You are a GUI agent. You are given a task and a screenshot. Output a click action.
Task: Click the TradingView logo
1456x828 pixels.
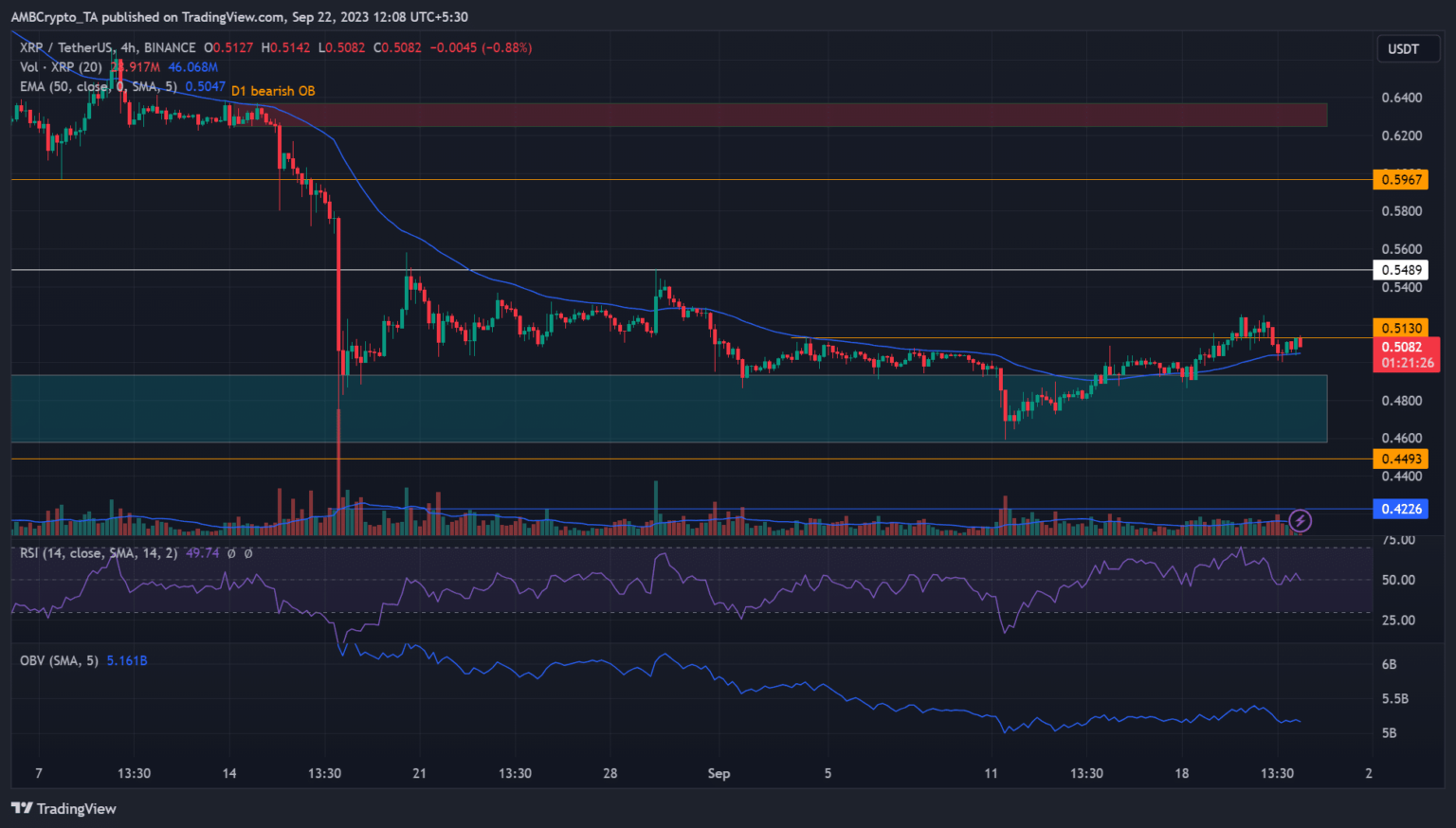[x=64, y=808]
